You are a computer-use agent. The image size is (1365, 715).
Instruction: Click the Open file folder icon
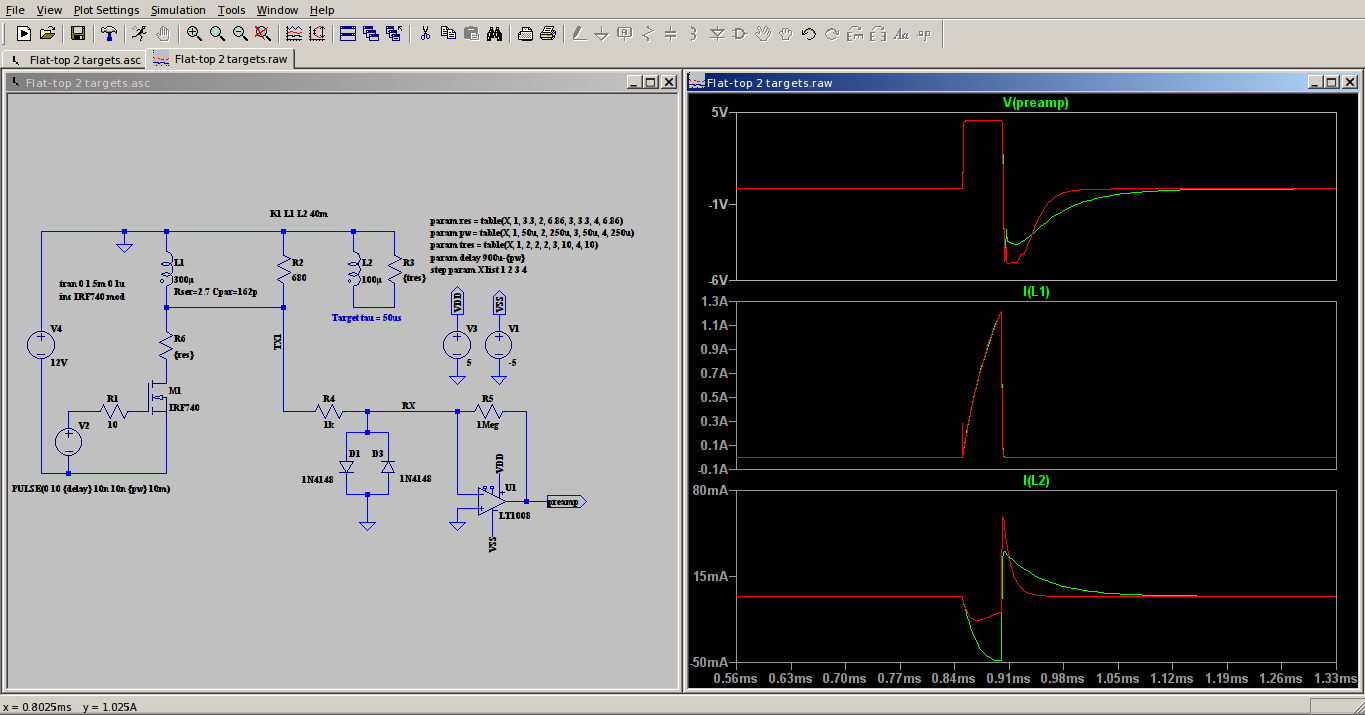tap(47, 33)
